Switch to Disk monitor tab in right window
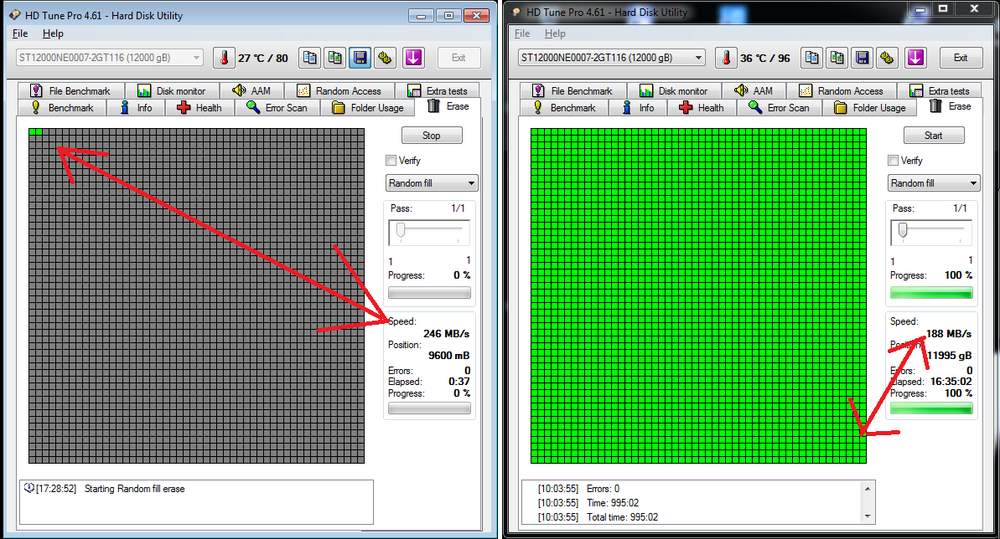The width and height of the screenshot is (1000, 539). pos(674,91)
